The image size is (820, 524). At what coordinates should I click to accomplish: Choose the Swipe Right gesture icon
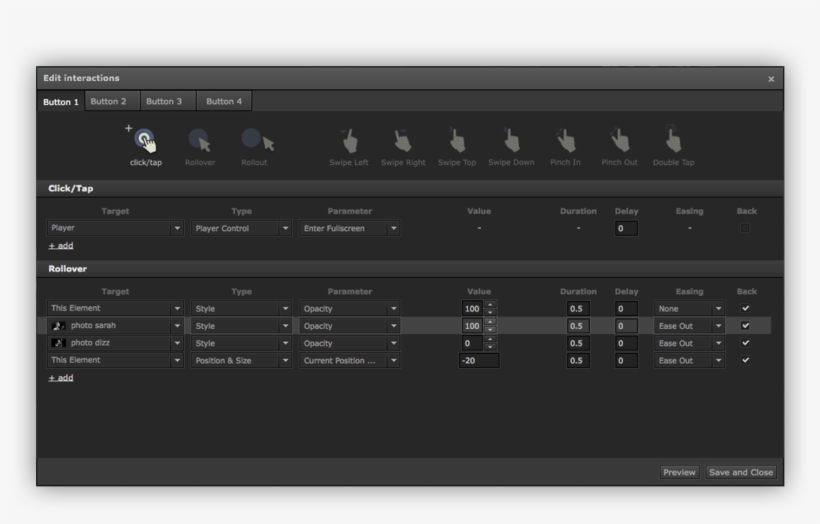point(403,141)
